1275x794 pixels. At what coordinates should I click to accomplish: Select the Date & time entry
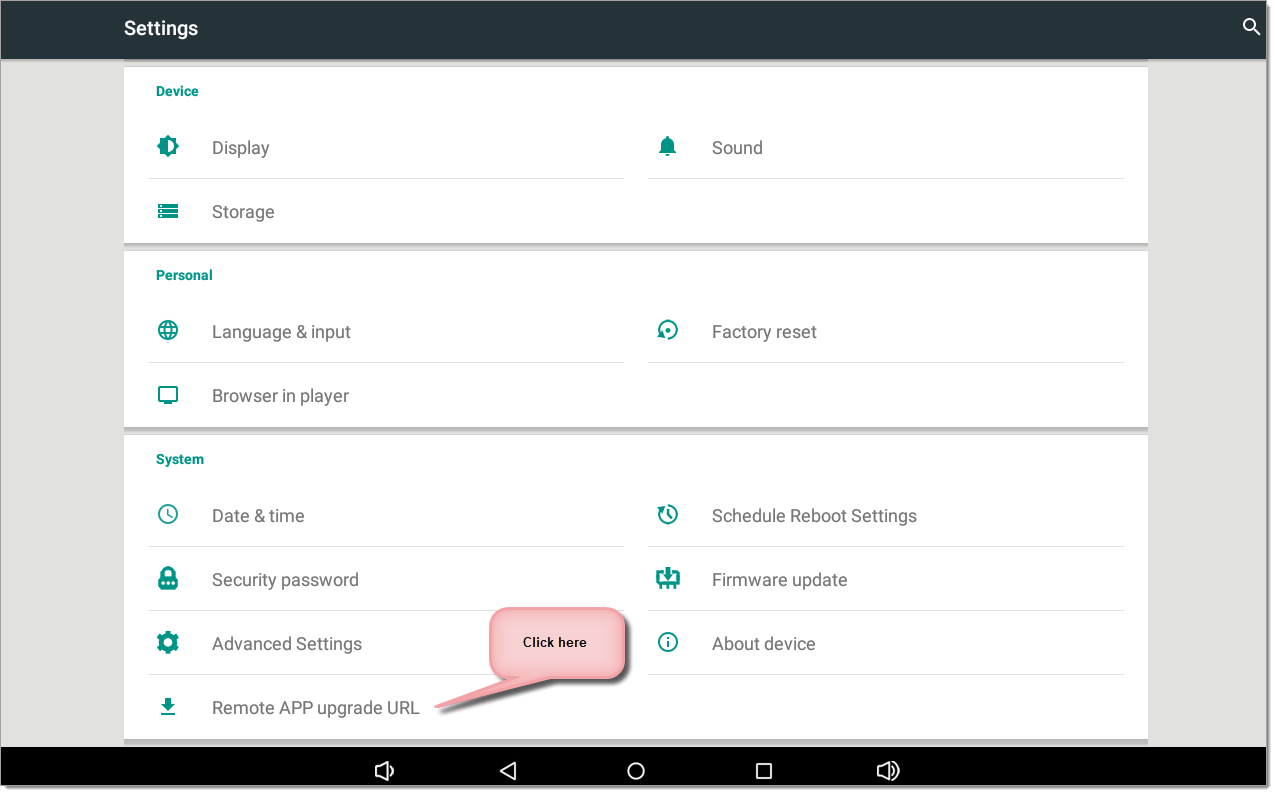[258, 516]
